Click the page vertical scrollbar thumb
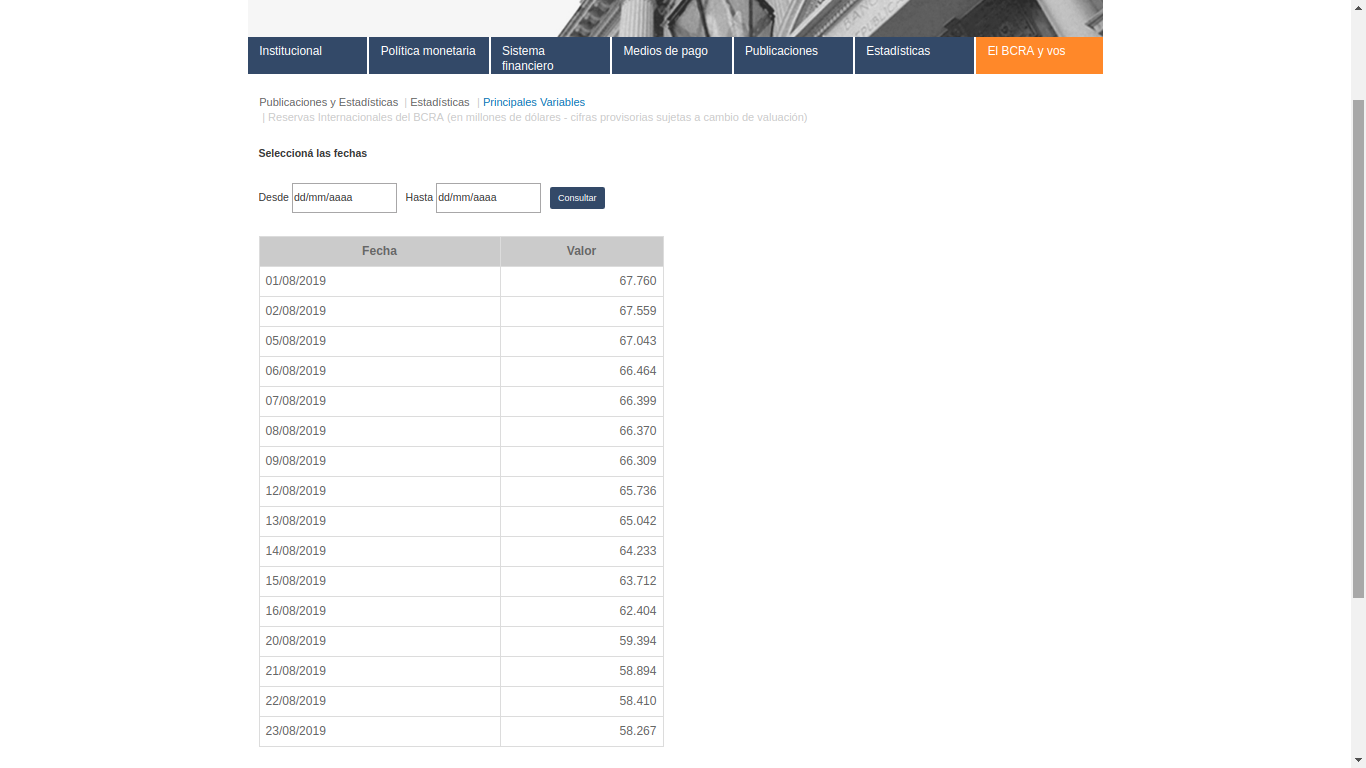This screenshot has width=1366, height=768. point(1357,350)
